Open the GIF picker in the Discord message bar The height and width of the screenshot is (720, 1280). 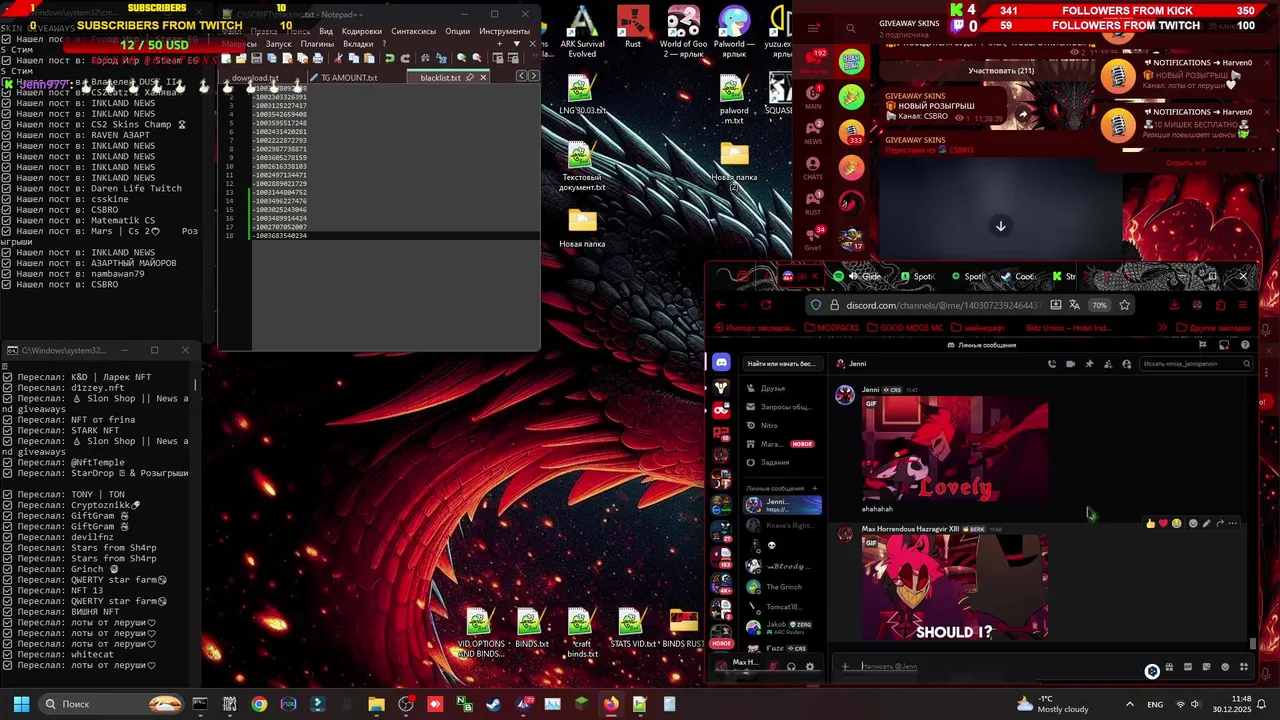pyautogui.click(x=1188, y=667)
